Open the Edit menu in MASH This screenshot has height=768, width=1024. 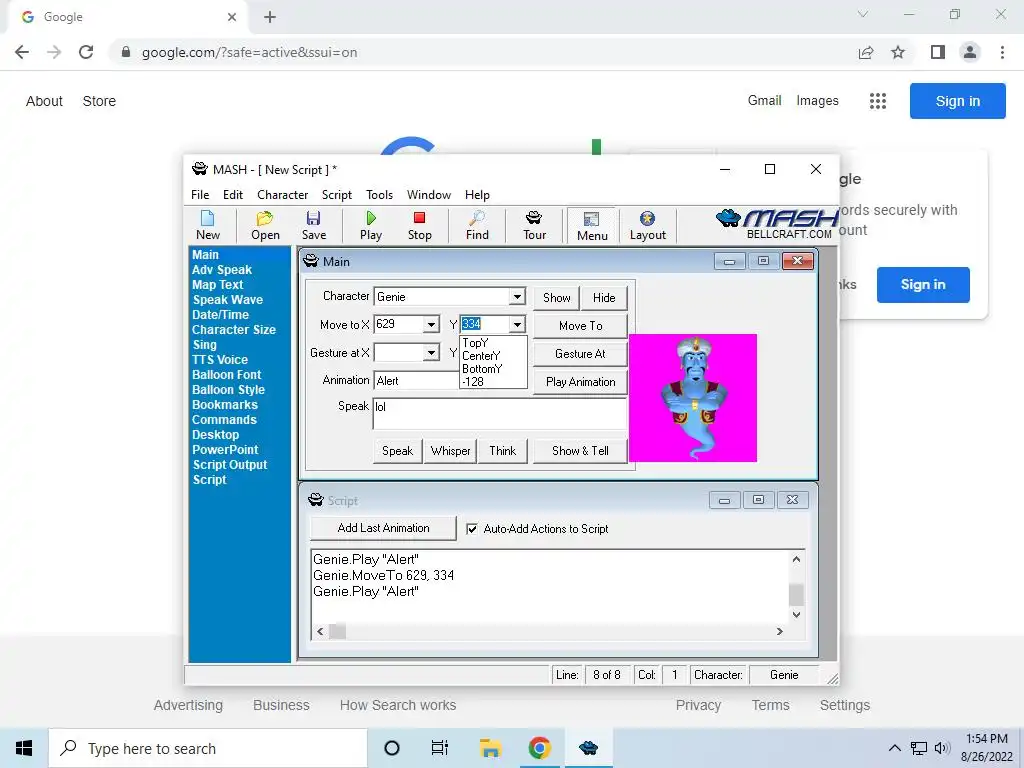pyautogui.click(x=232, y=195)
